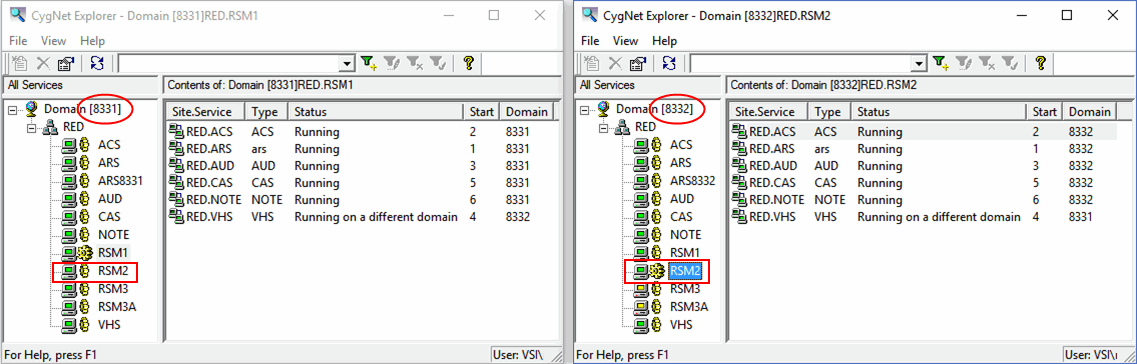Open filter combo box dropdown in RSM2 window

point(920,64)
